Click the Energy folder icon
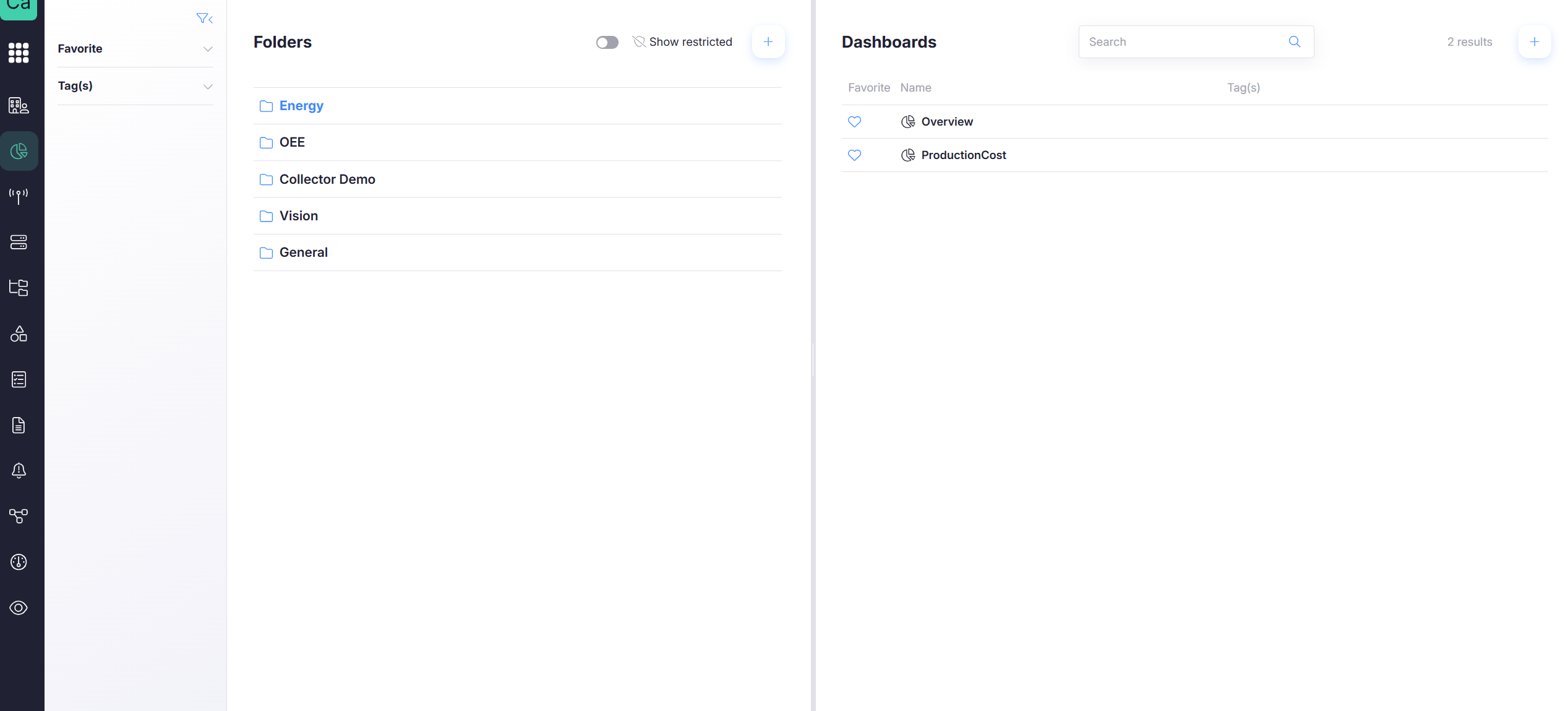Screen dimensions: 1568x711 coord(266,106)
